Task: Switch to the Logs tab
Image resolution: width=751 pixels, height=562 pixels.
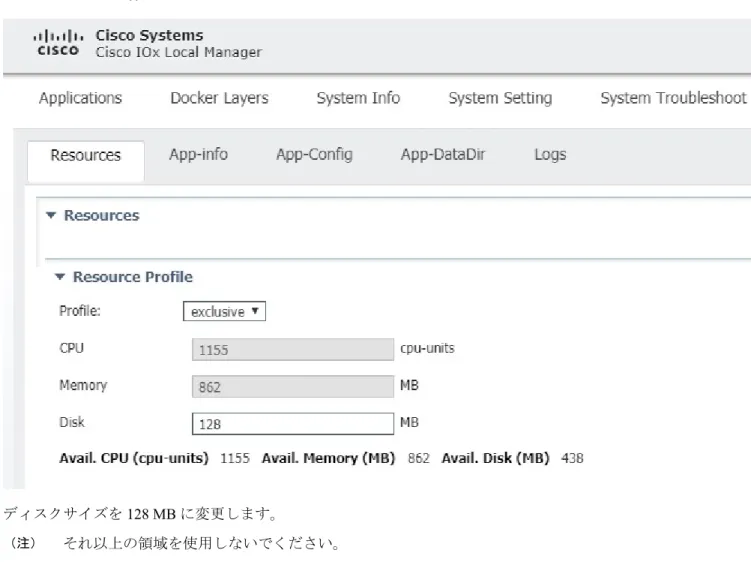Action: click(550, 154)
